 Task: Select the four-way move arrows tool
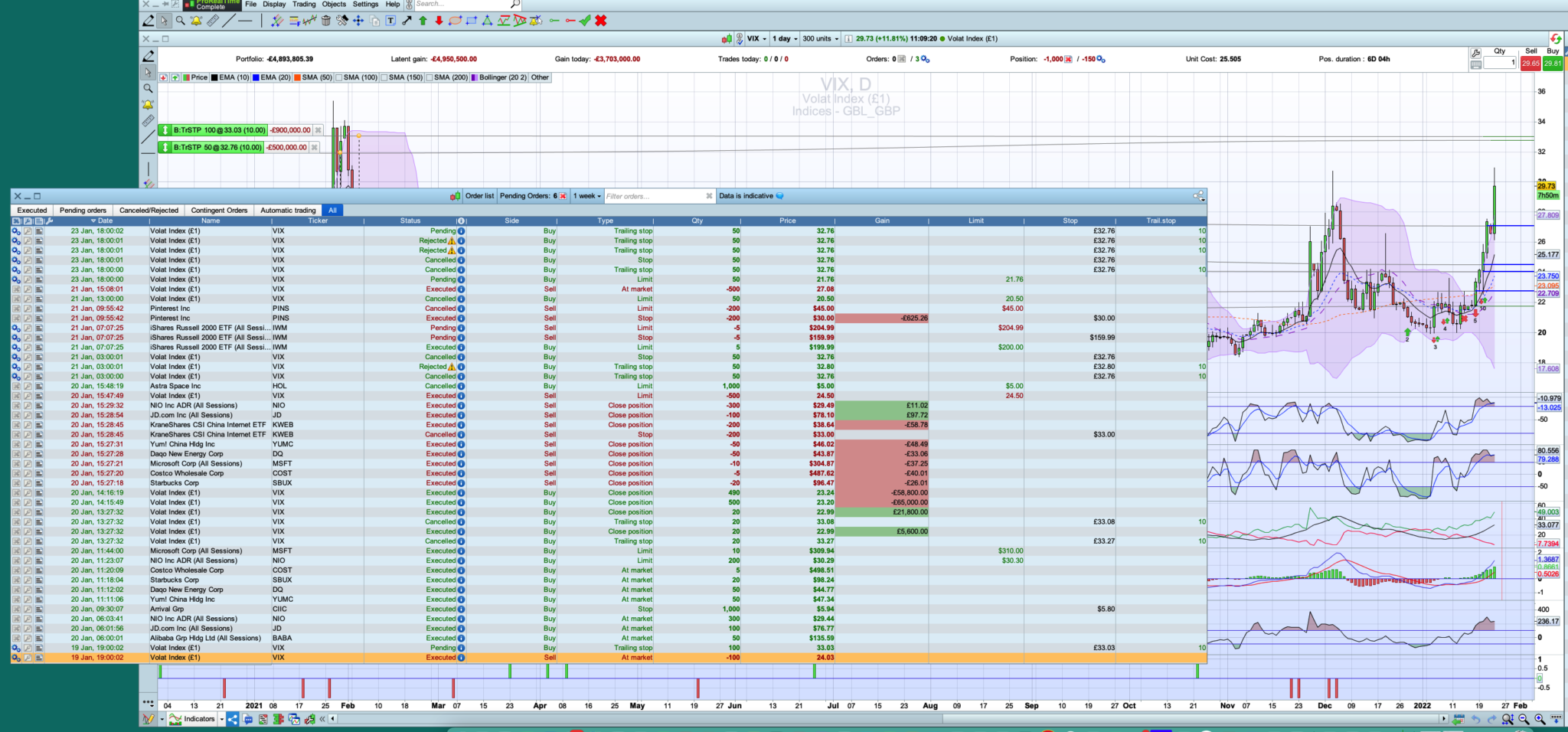358,21
